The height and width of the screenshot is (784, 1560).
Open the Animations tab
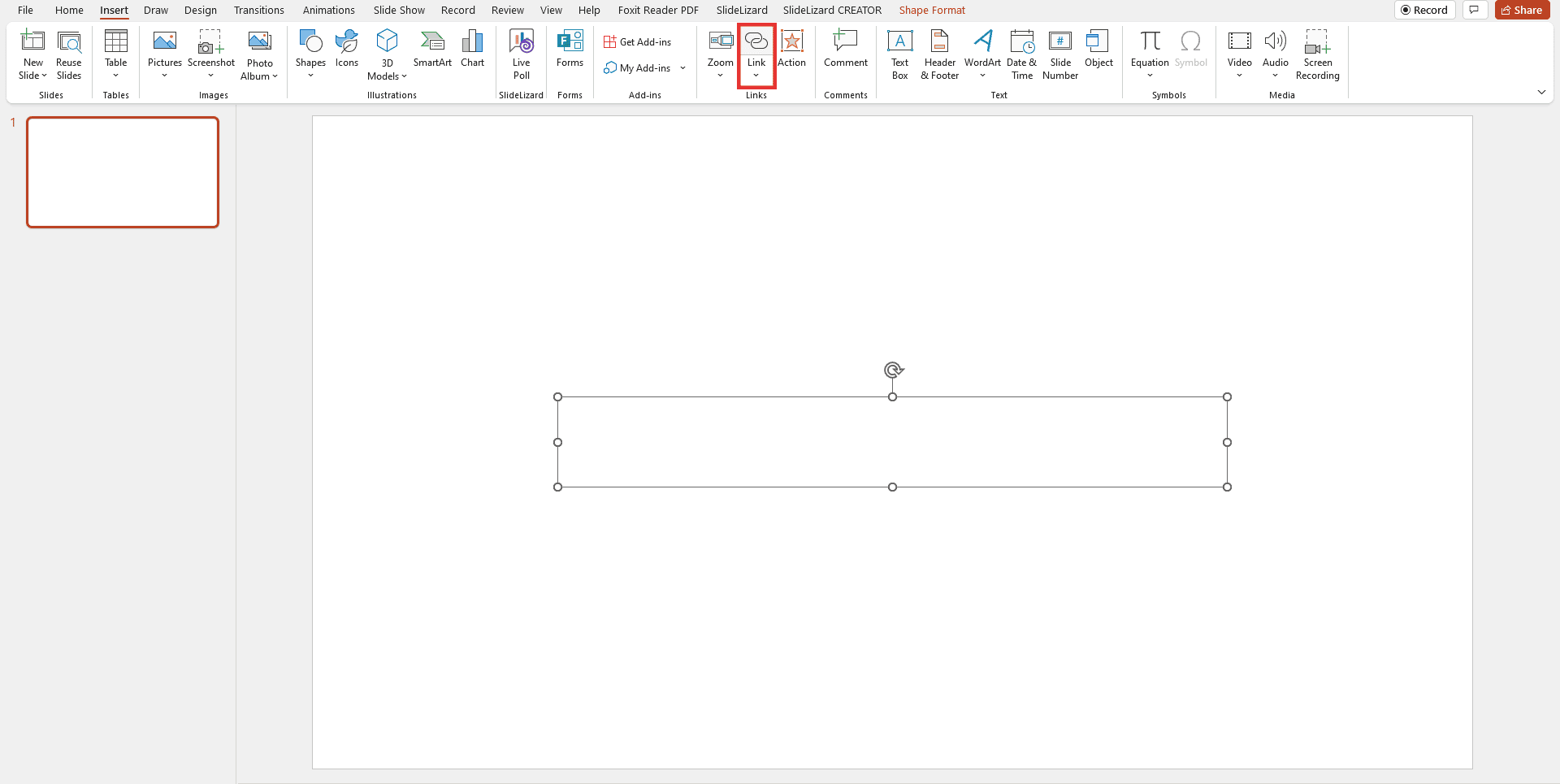[329, 11]
